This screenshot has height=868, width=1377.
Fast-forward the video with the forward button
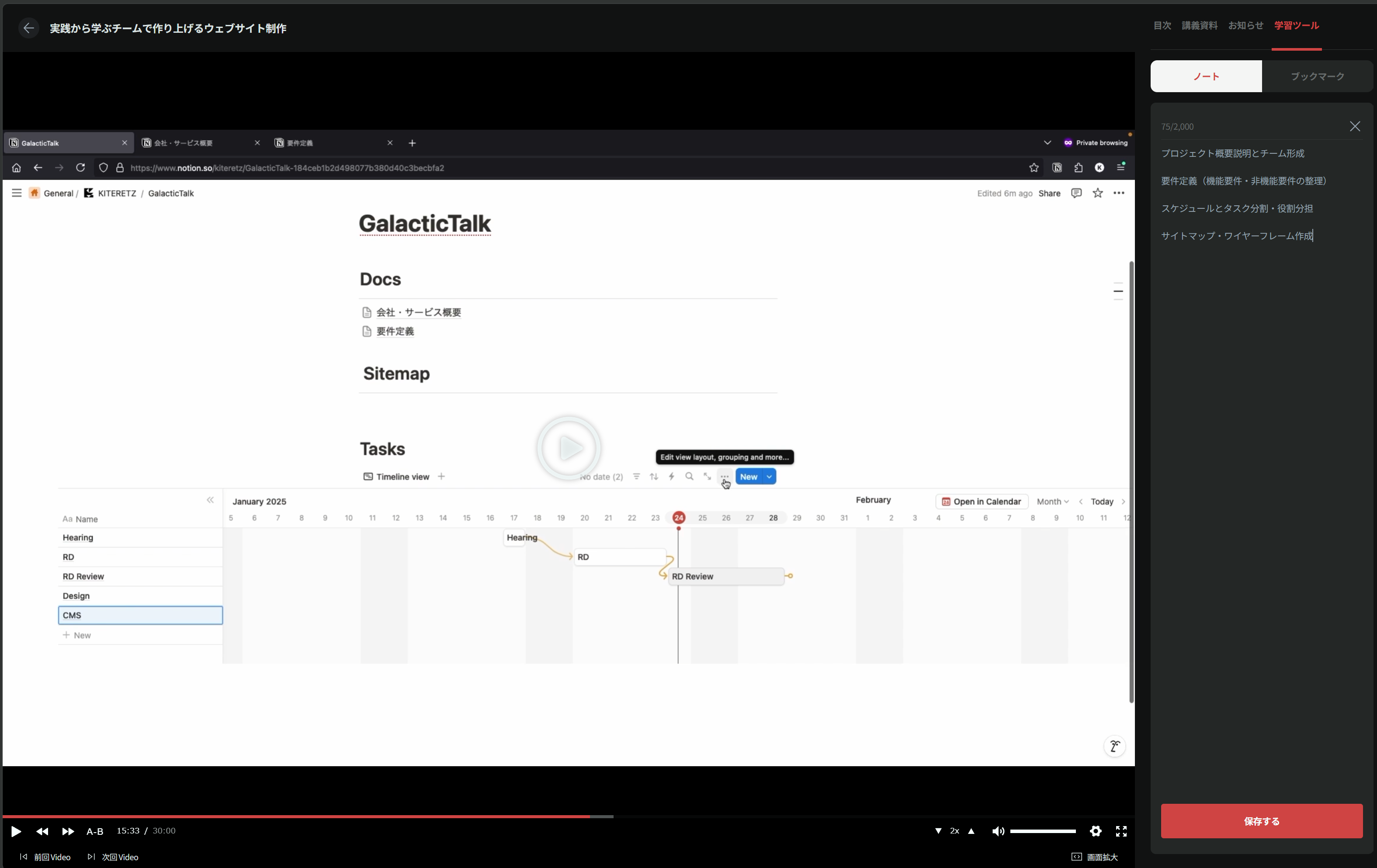(x=67, y=831)
